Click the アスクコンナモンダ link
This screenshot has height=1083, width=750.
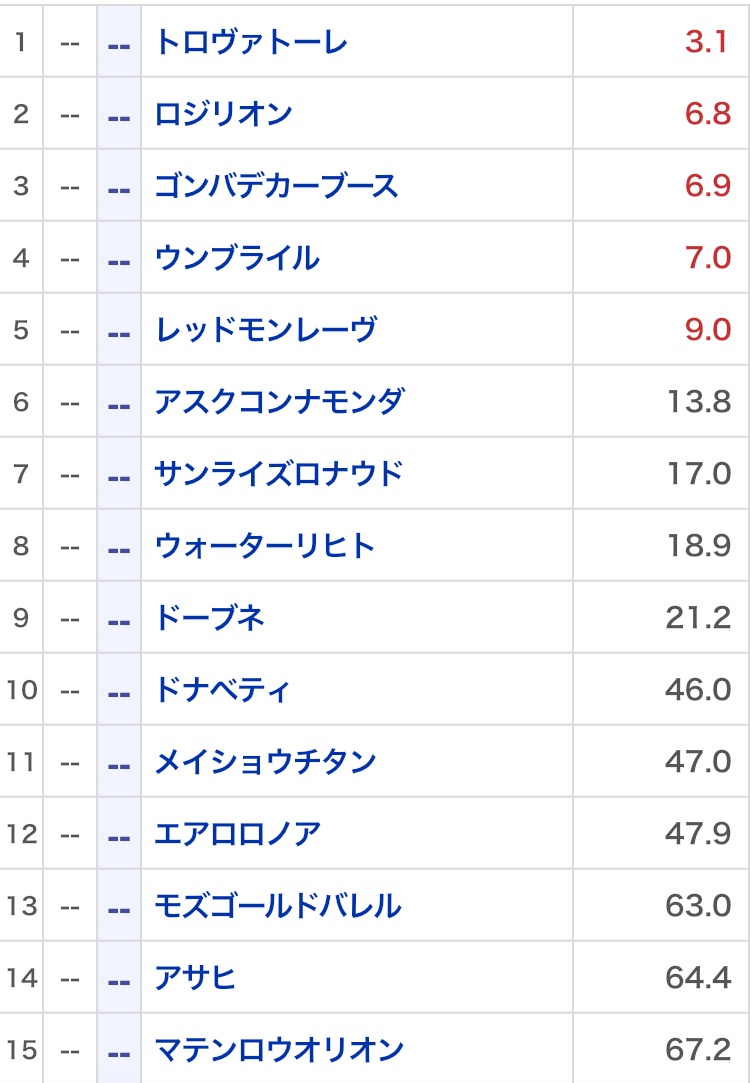(x=279, y=402)
